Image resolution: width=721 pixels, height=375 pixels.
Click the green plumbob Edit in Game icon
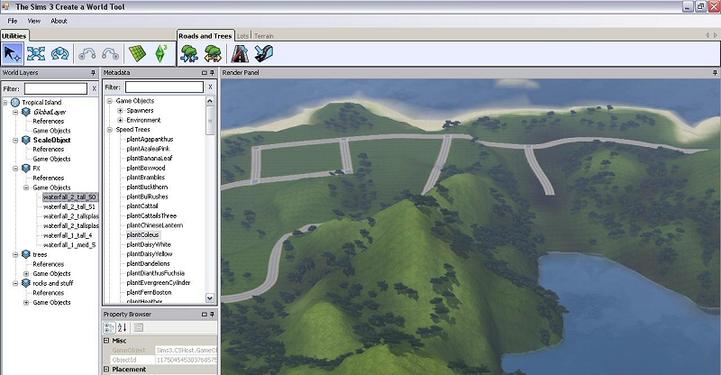[x=160, y=53]
